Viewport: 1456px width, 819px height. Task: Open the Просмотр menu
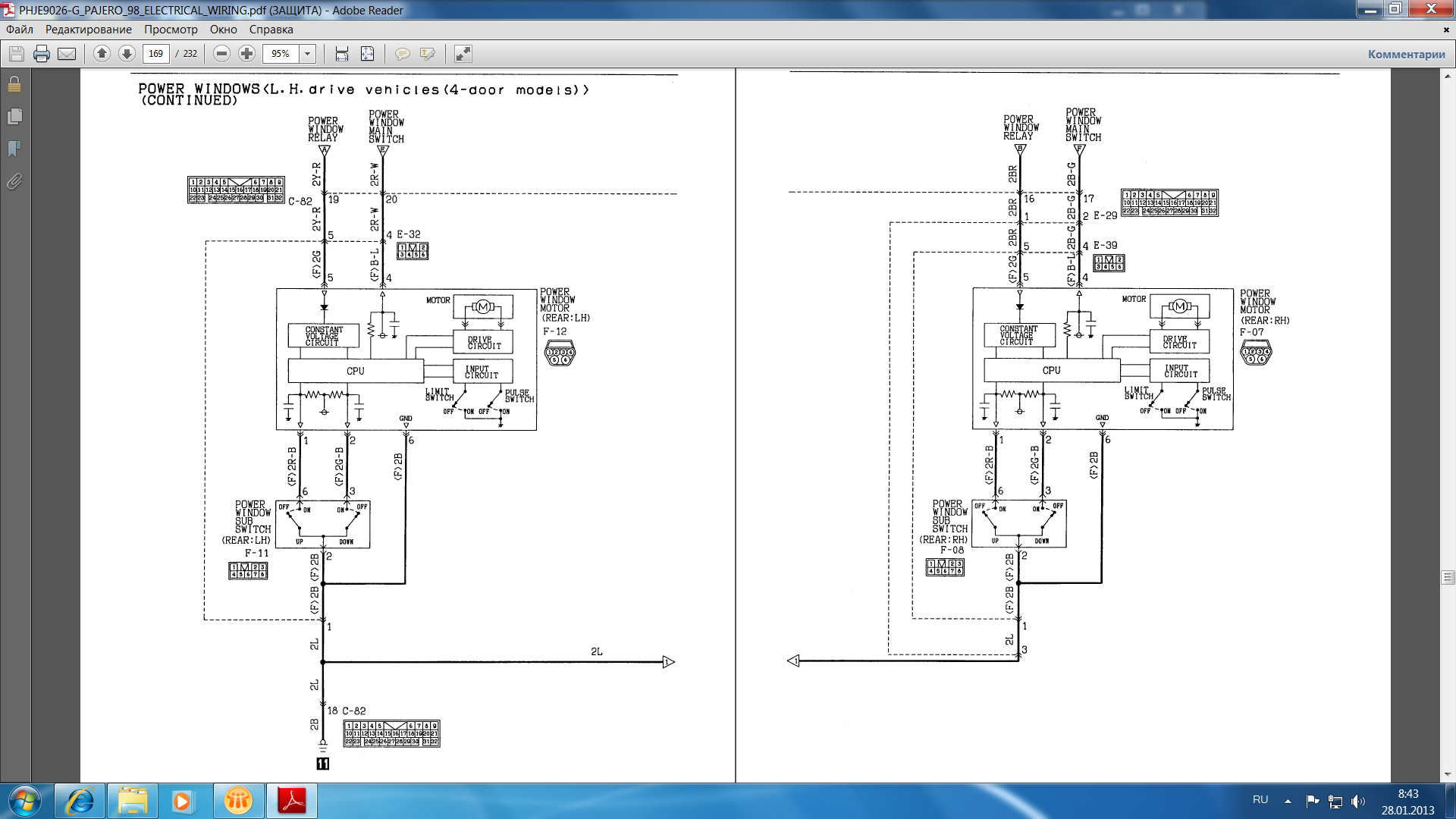(171, 30)
